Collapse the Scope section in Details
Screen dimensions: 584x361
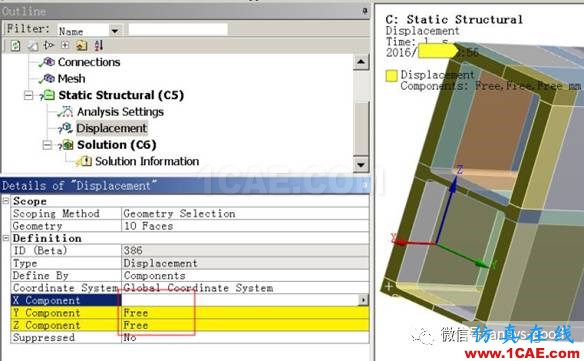[6, 201]
